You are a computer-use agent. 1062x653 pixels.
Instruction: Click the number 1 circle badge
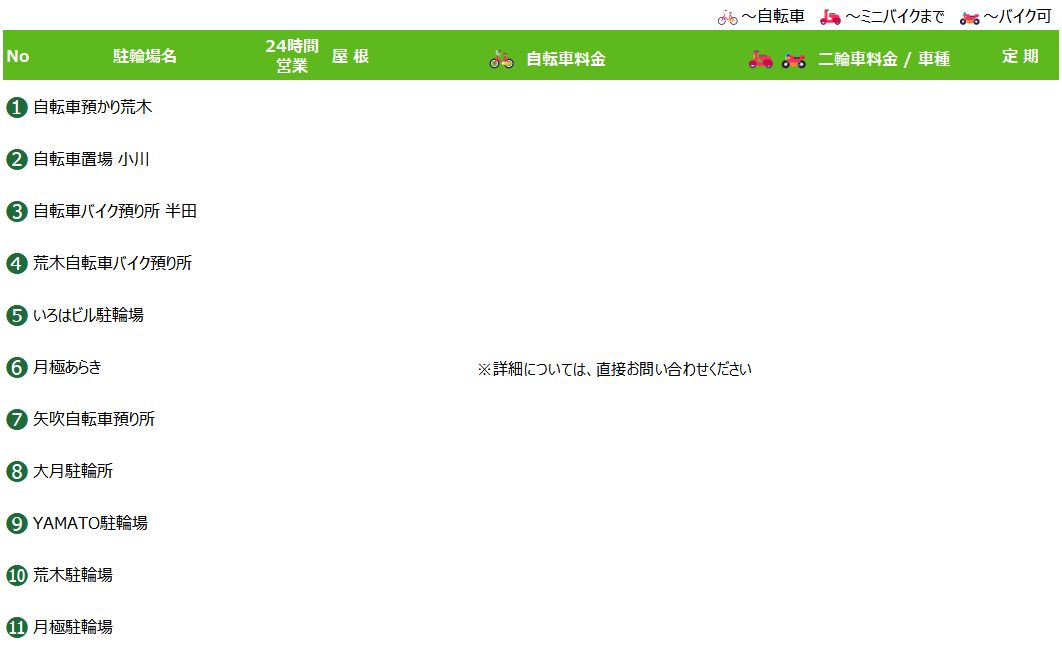[16, 108]
